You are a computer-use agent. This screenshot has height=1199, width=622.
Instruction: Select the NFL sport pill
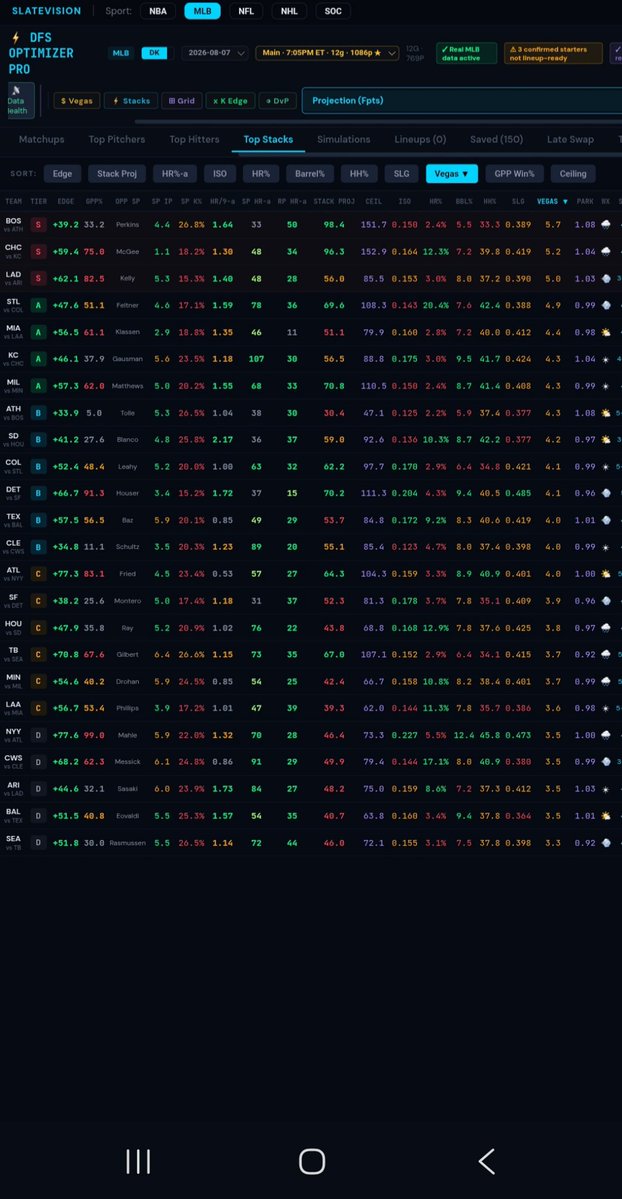(x=246, y=11)
